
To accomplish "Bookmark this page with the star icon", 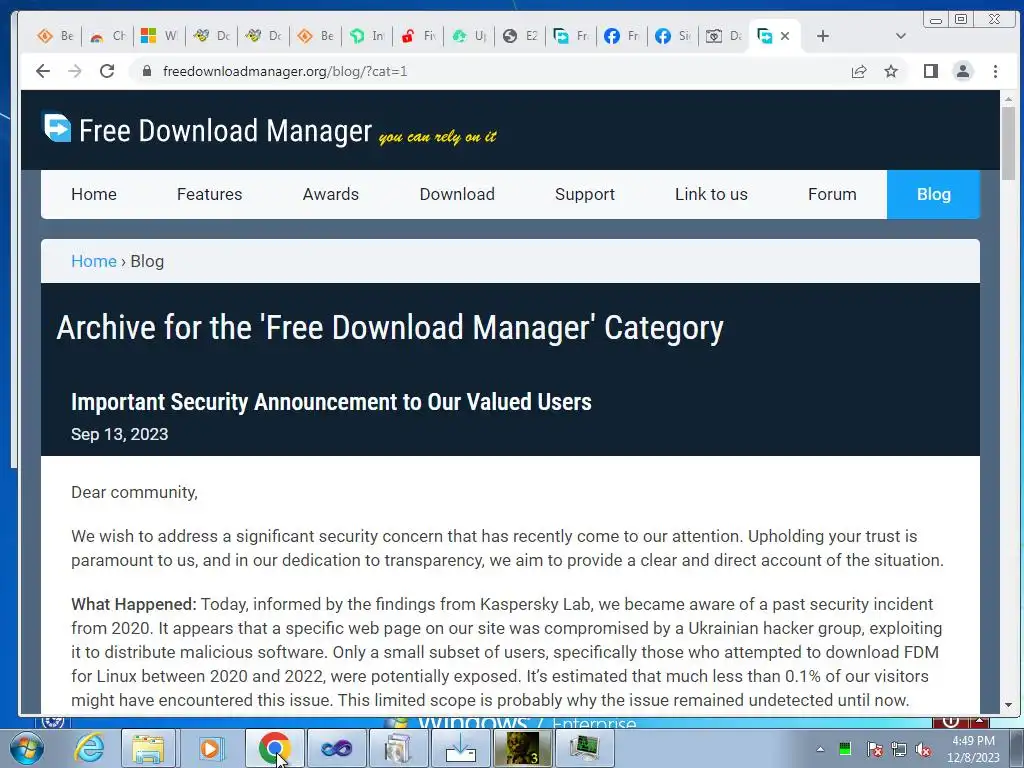I will [891, 71].
